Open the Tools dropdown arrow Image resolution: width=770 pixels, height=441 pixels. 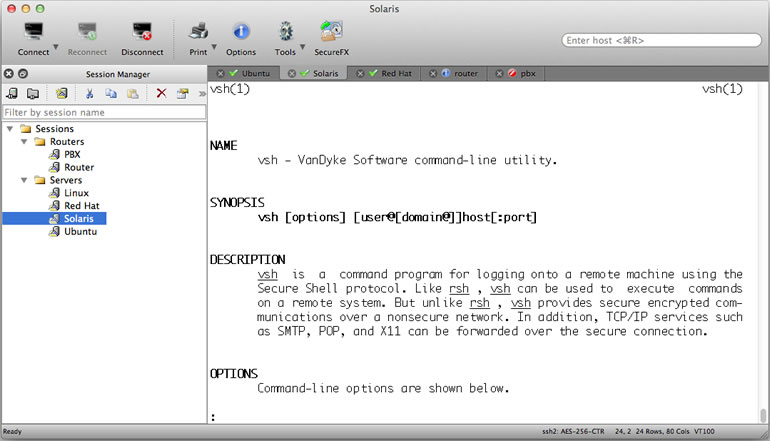[306, 46]
